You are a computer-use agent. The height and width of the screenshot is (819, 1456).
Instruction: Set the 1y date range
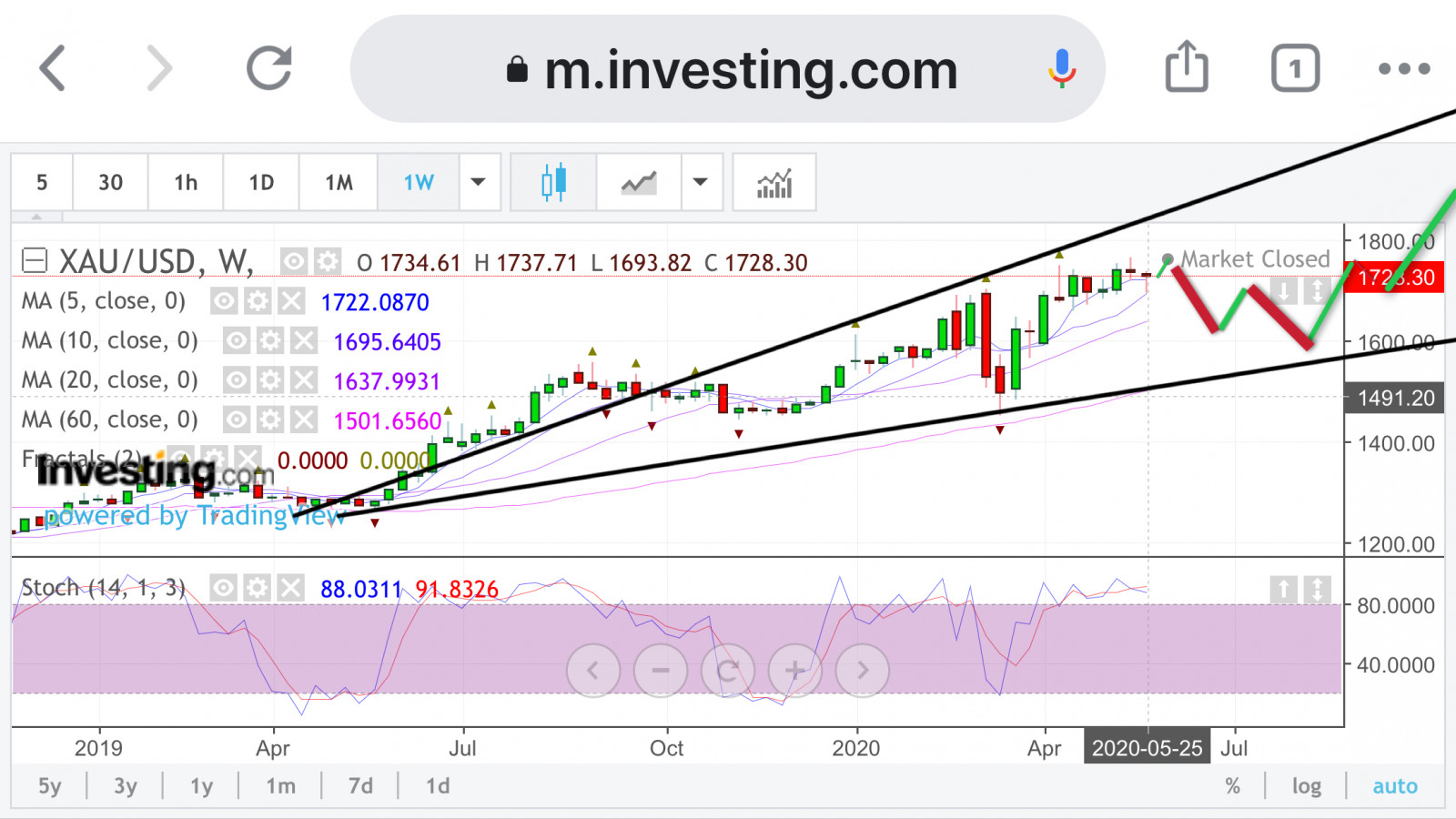(x=201, y=786)
